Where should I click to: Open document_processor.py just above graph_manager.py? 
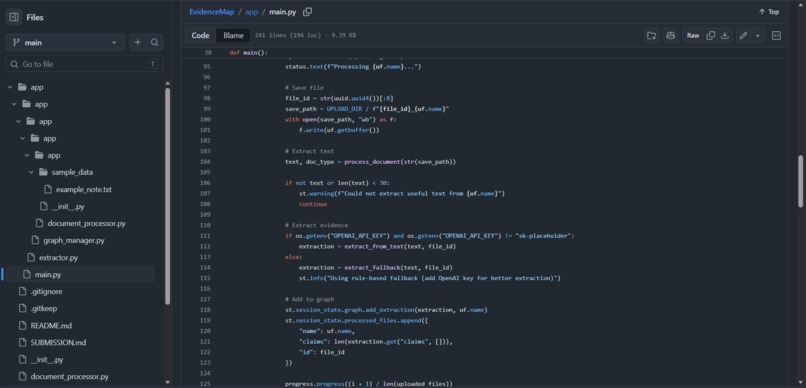(86, 224)
